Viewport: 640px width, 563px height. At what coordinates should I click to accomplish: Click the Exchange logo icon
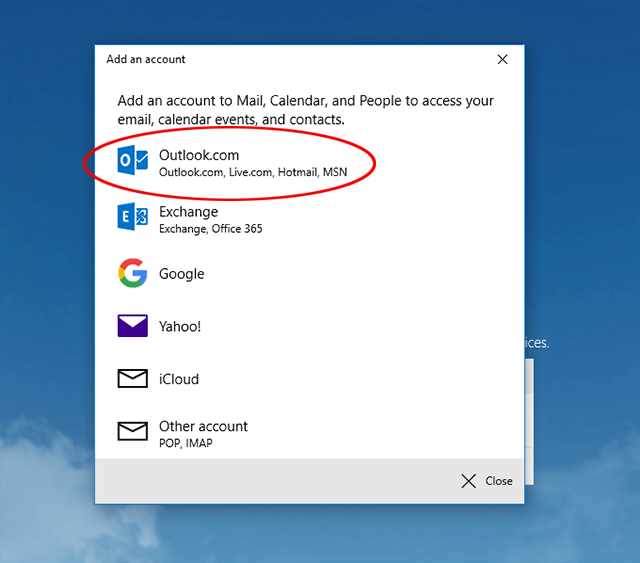pyautogui.click(x=133, y=216)
